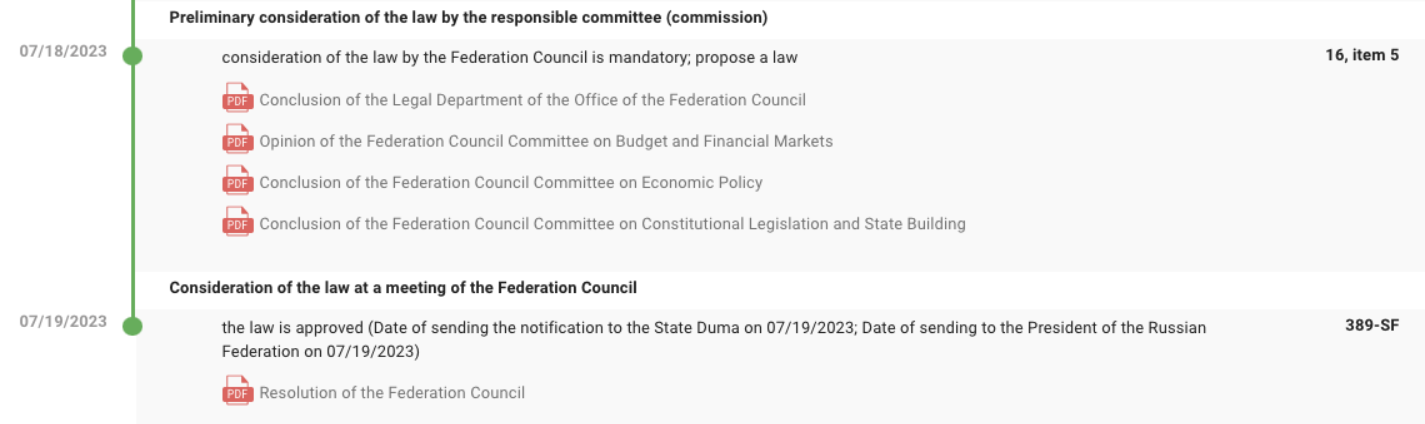
Task: Click Consideration of the law at a meeting heading
Action: click(403, 288)
